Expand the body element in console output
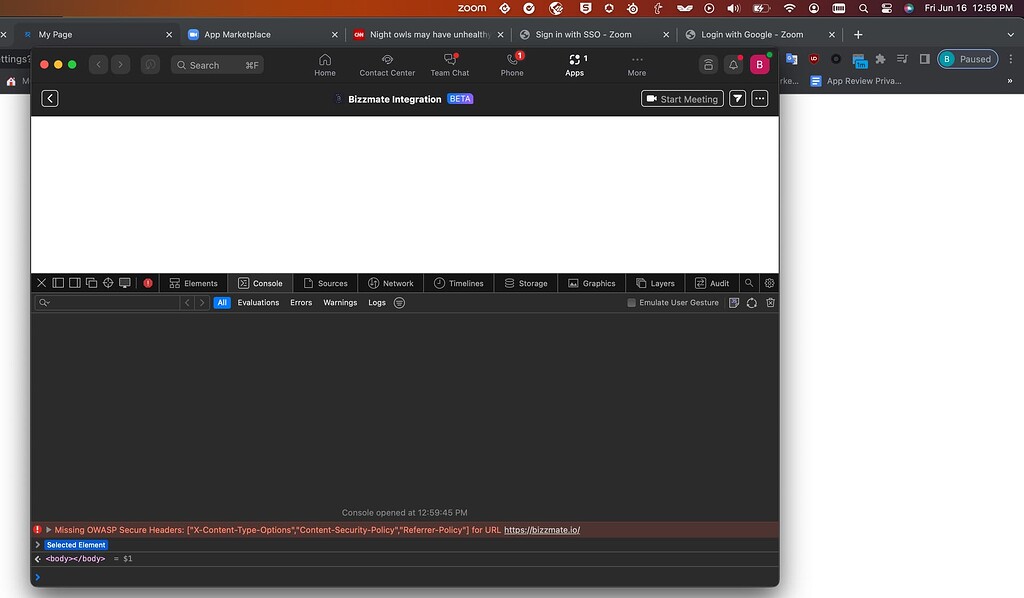The height and width of the screenshot is (598, 1024). click(38, 559)
